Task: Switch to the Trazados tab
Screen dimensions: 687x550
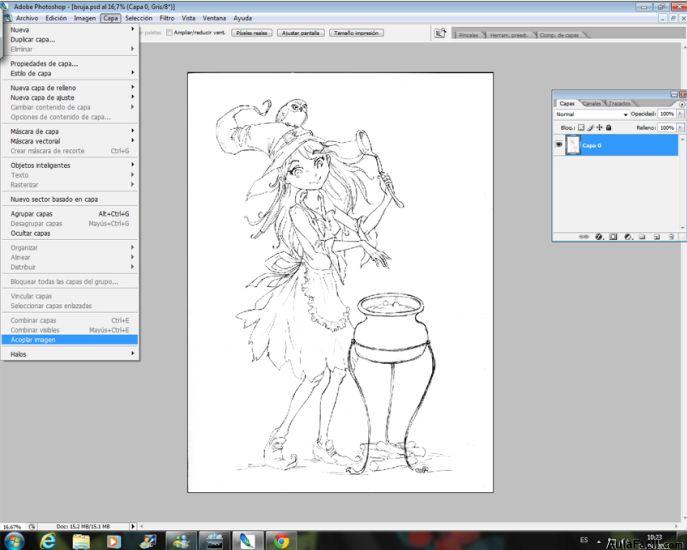Action: (620, 103)
